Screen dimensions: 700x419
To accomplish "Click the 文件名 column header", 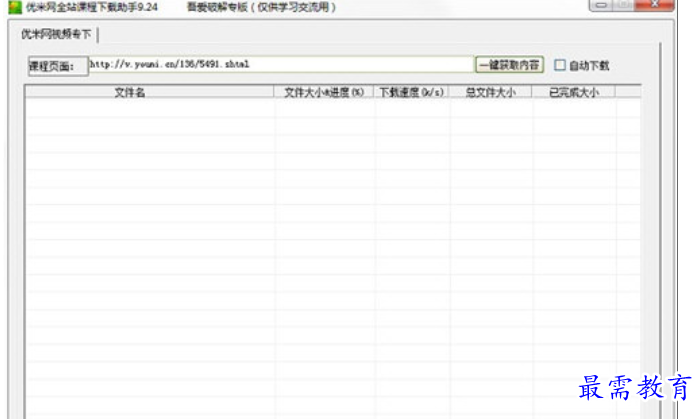I will (x=149, y=92).
